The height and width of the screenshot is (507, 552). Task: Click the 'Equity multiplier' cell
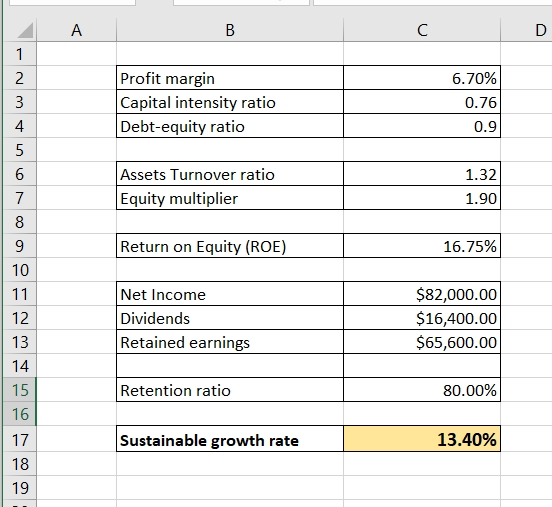(230, 198)
